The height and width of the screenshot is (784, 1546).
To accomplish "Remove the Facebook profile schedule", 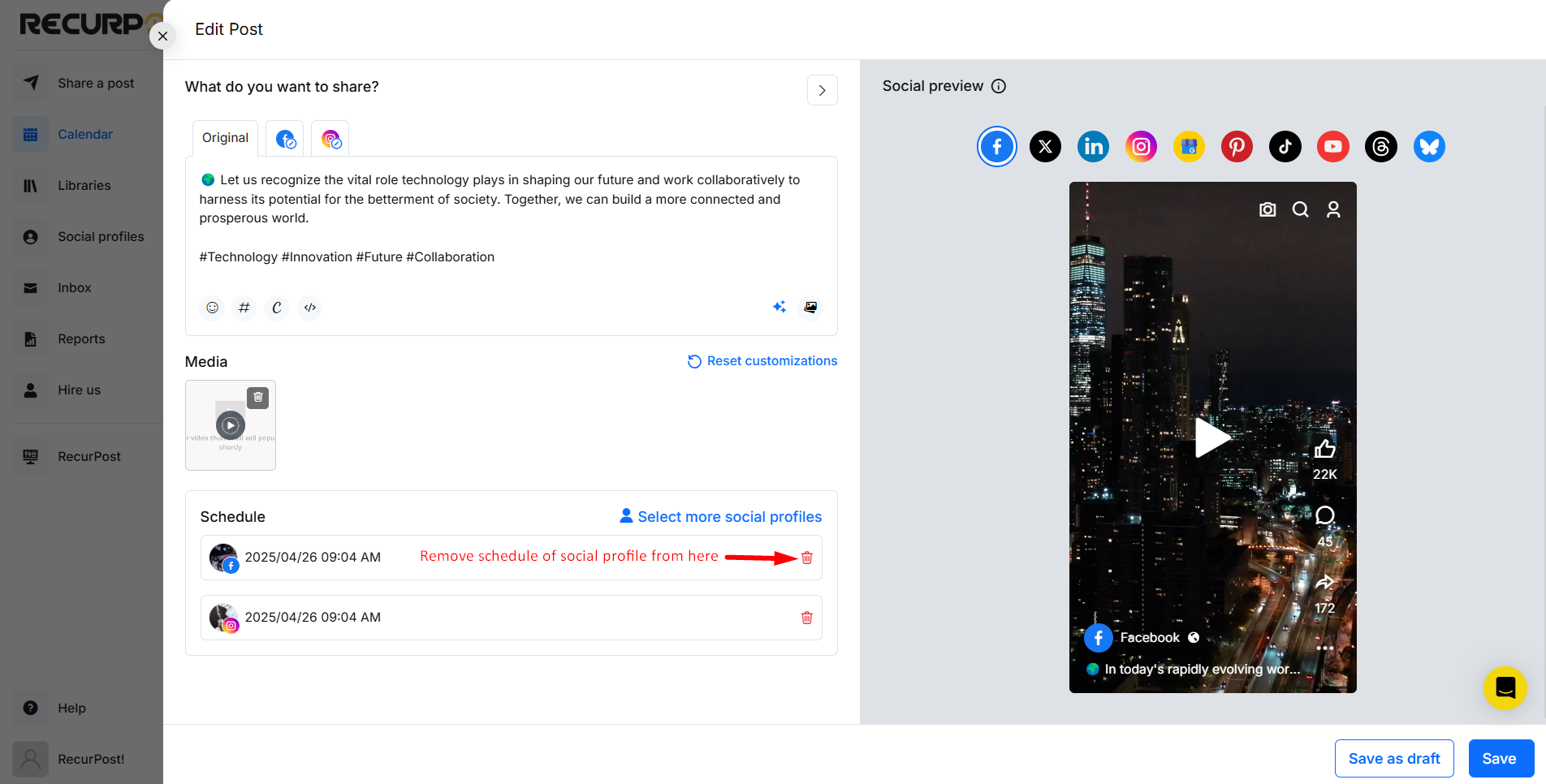I will click(x=807, y=558).
